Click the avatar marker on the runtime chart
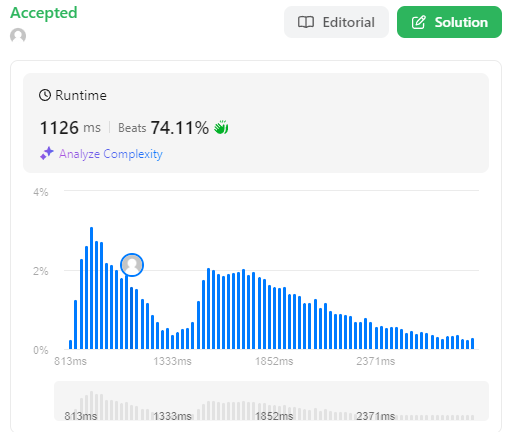The height and width of the screenshot is (432, 514). click(132, 265)
